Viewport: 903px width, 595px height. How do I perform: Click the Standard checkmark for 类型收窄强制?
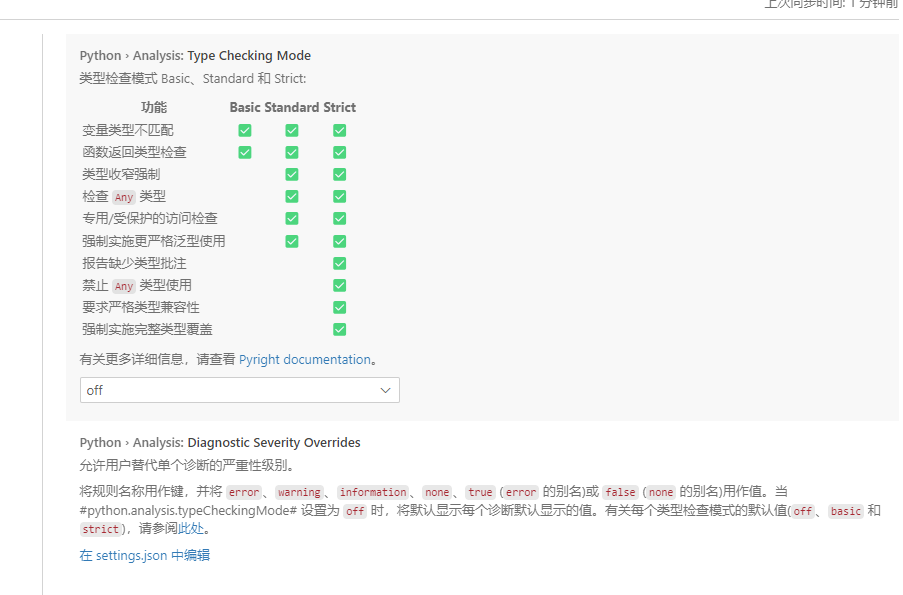[291, 174]
